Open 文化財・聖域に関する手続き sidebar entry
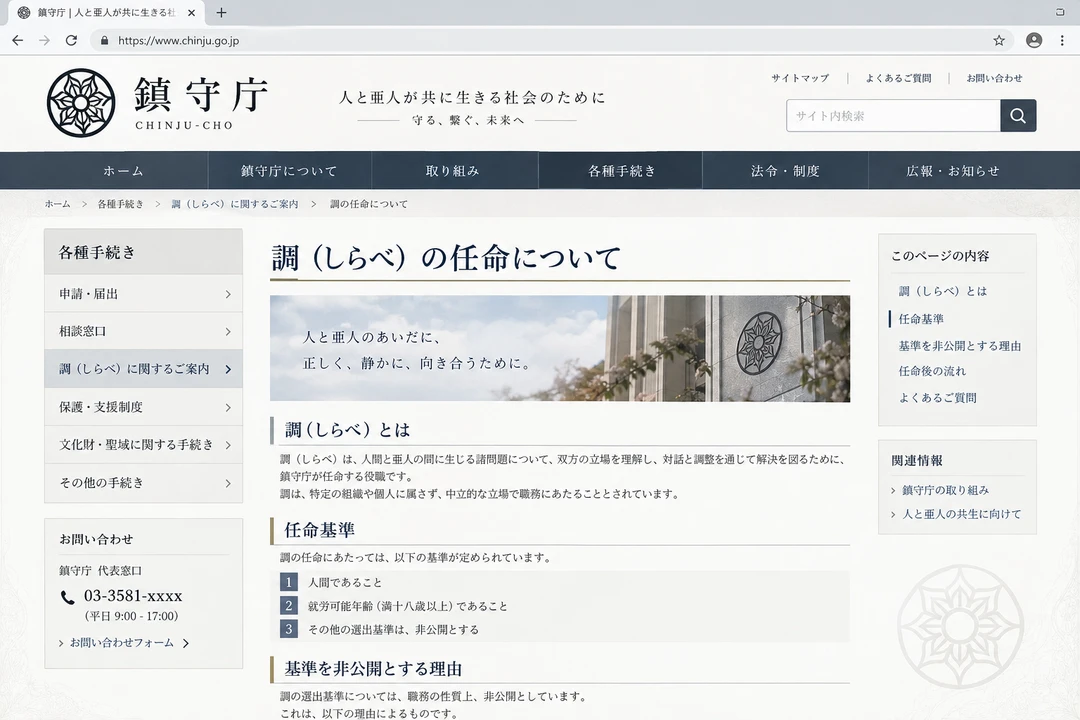The height and width of the screenshot is (720, 1080). pos(143,445)
